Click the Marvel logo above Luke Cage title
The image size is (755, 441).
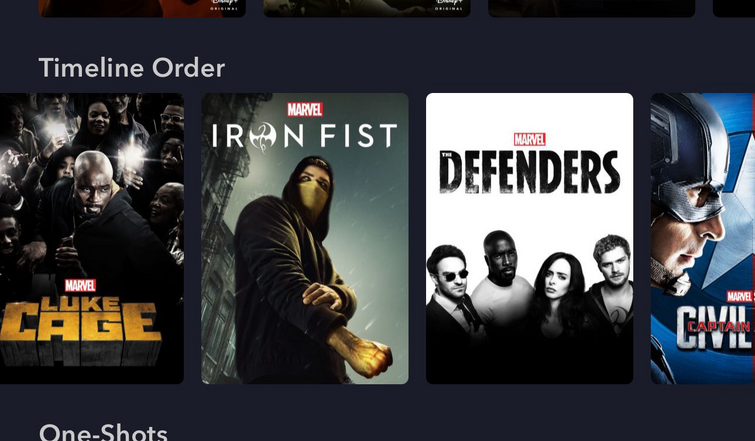point(80,286)
